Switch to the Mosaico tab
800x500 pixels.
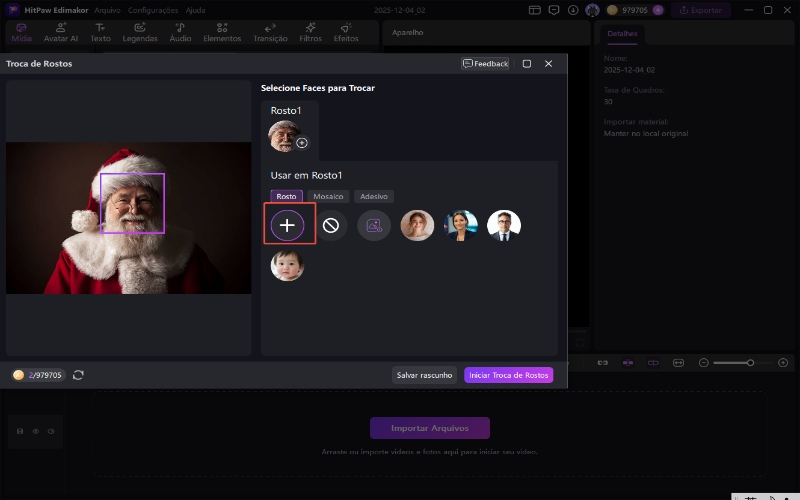tap(327, 197)
